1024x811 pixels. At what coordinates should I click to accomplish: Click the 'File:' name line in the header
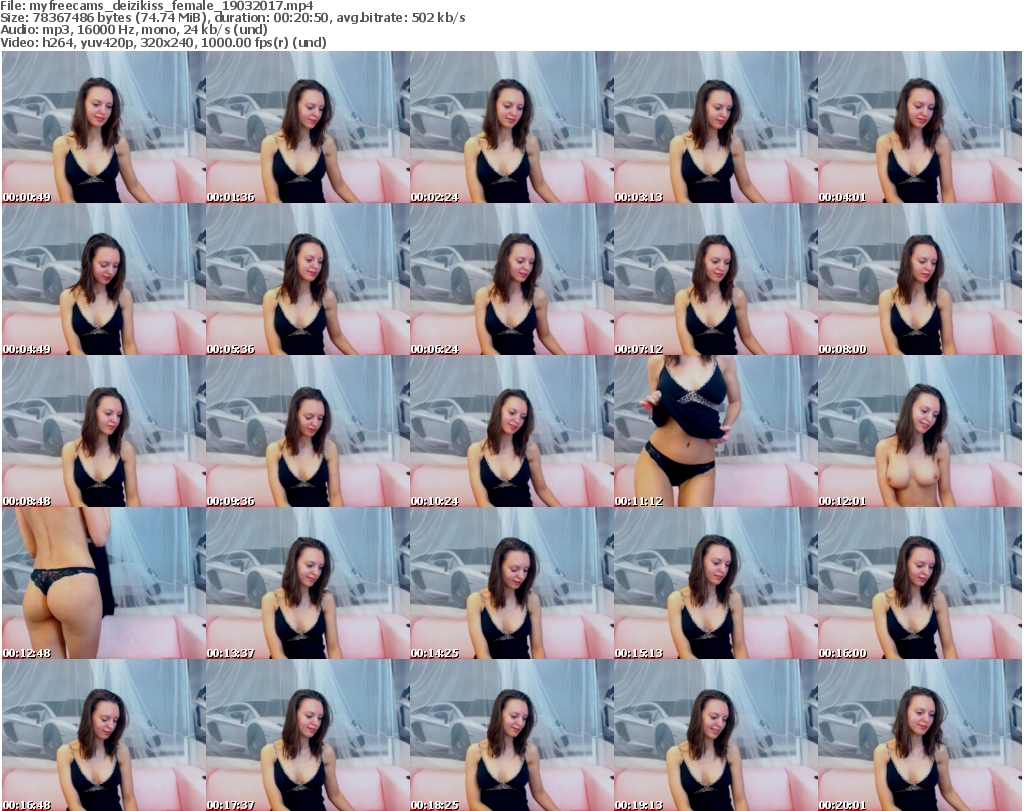pos(157,6)
